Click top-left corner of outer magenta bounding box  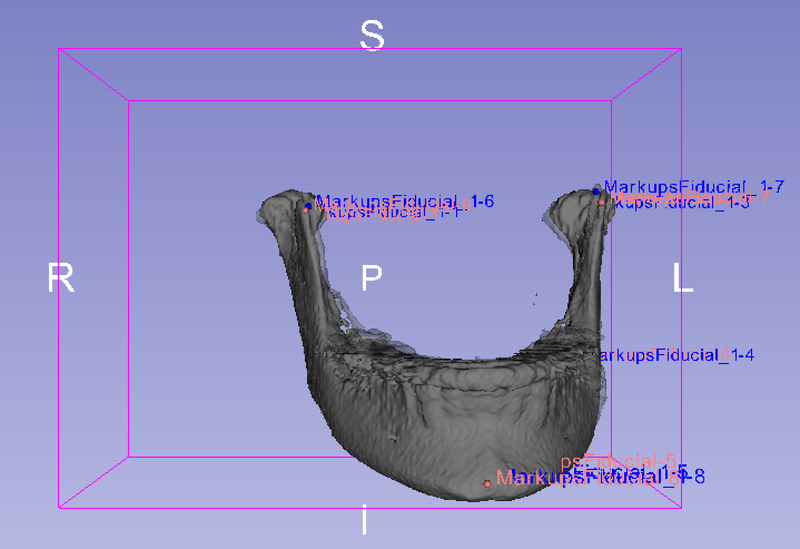tap(59, 49)
